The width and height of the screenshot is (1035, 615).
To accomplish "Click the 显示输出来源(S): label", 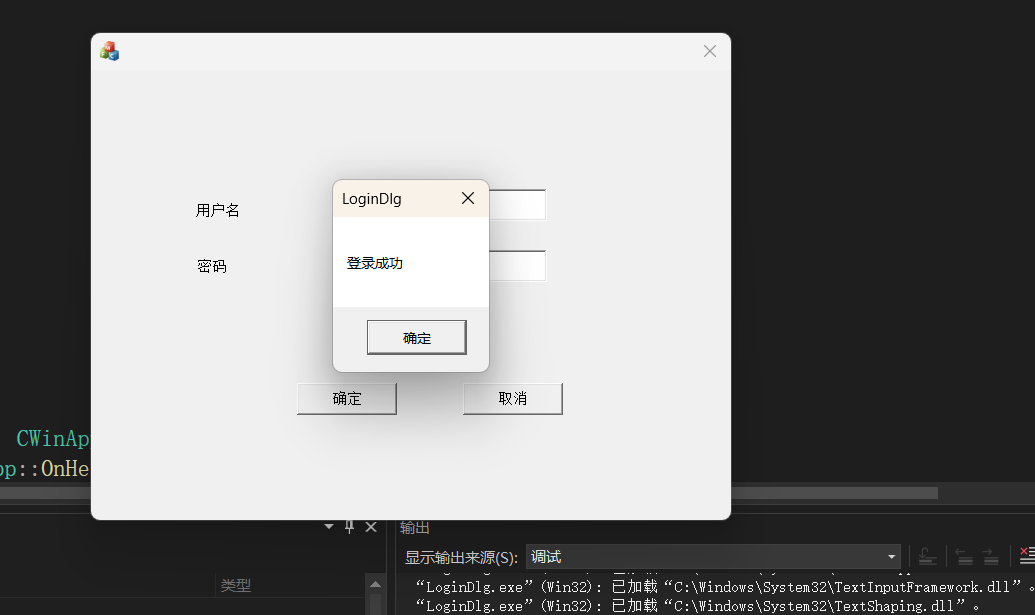I will pyautogui.click(x=461, y=558).
